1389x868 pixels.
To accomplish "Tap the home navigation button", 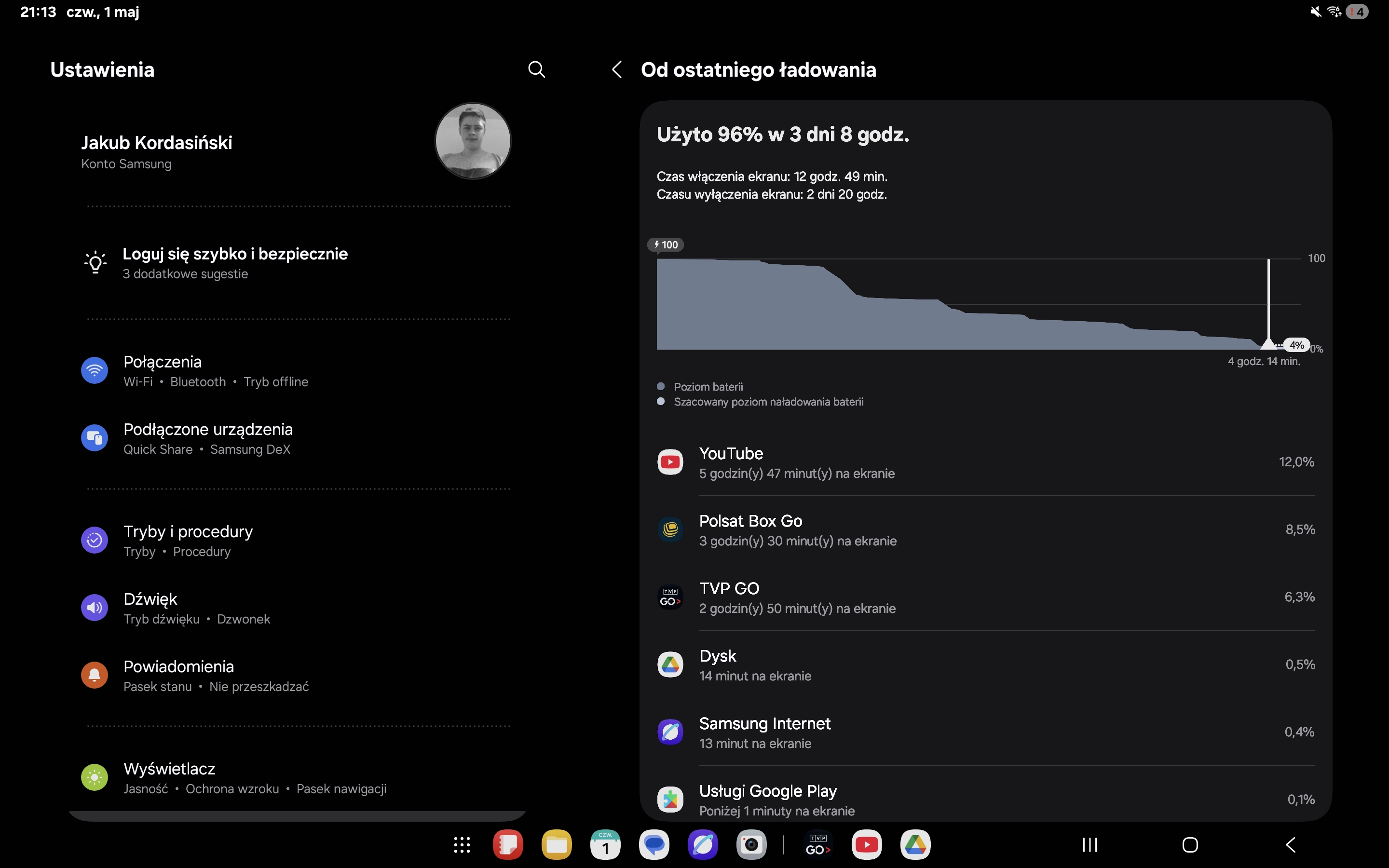I will [x=1190, y=844].
